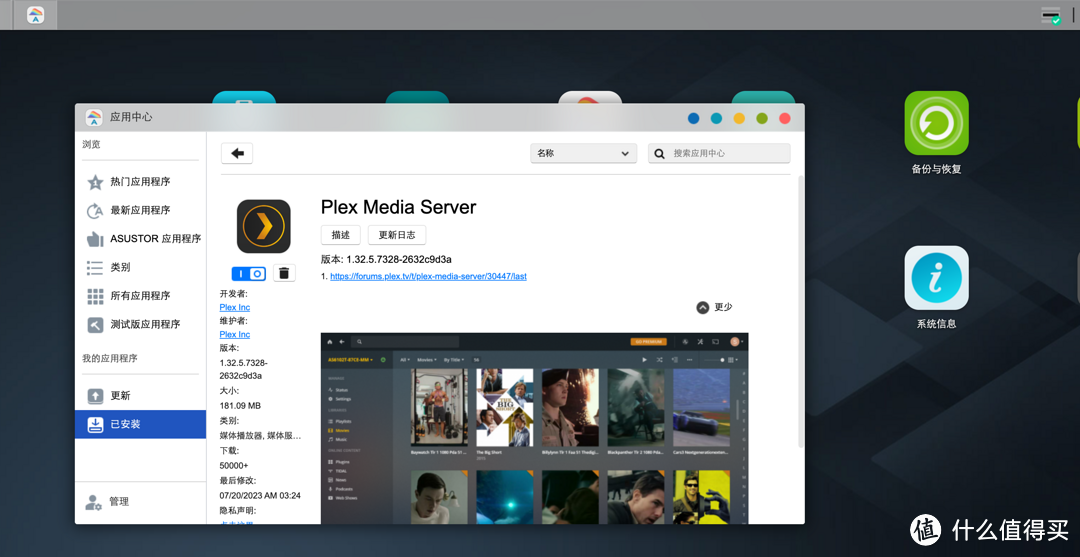Select 最新应用程序 in the sidebar

[x=140, y=210]
